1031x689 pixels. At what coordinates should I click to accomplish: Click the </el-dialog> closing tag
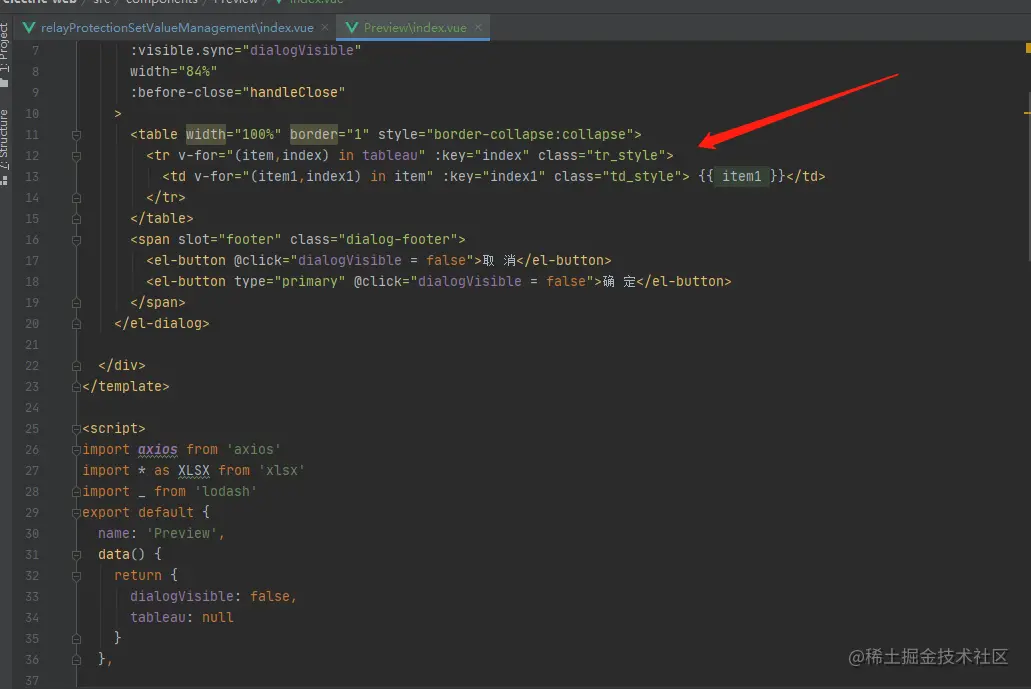coord(162,323)
